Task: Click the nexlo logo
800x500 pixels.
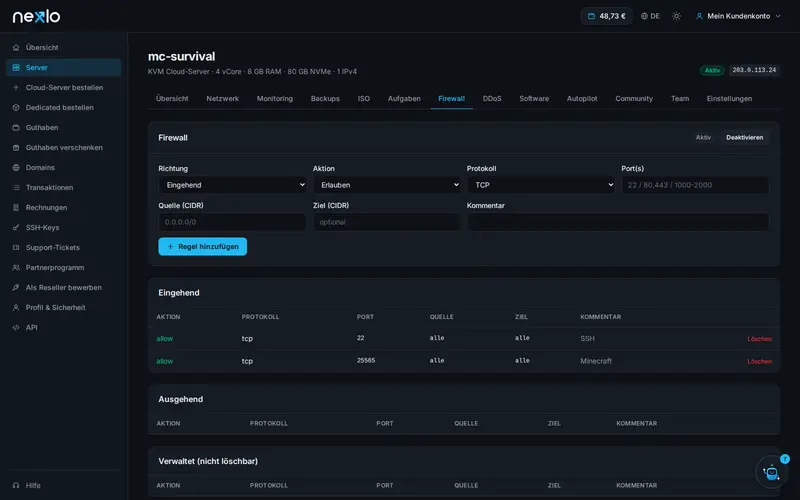Action: point(36,16)
